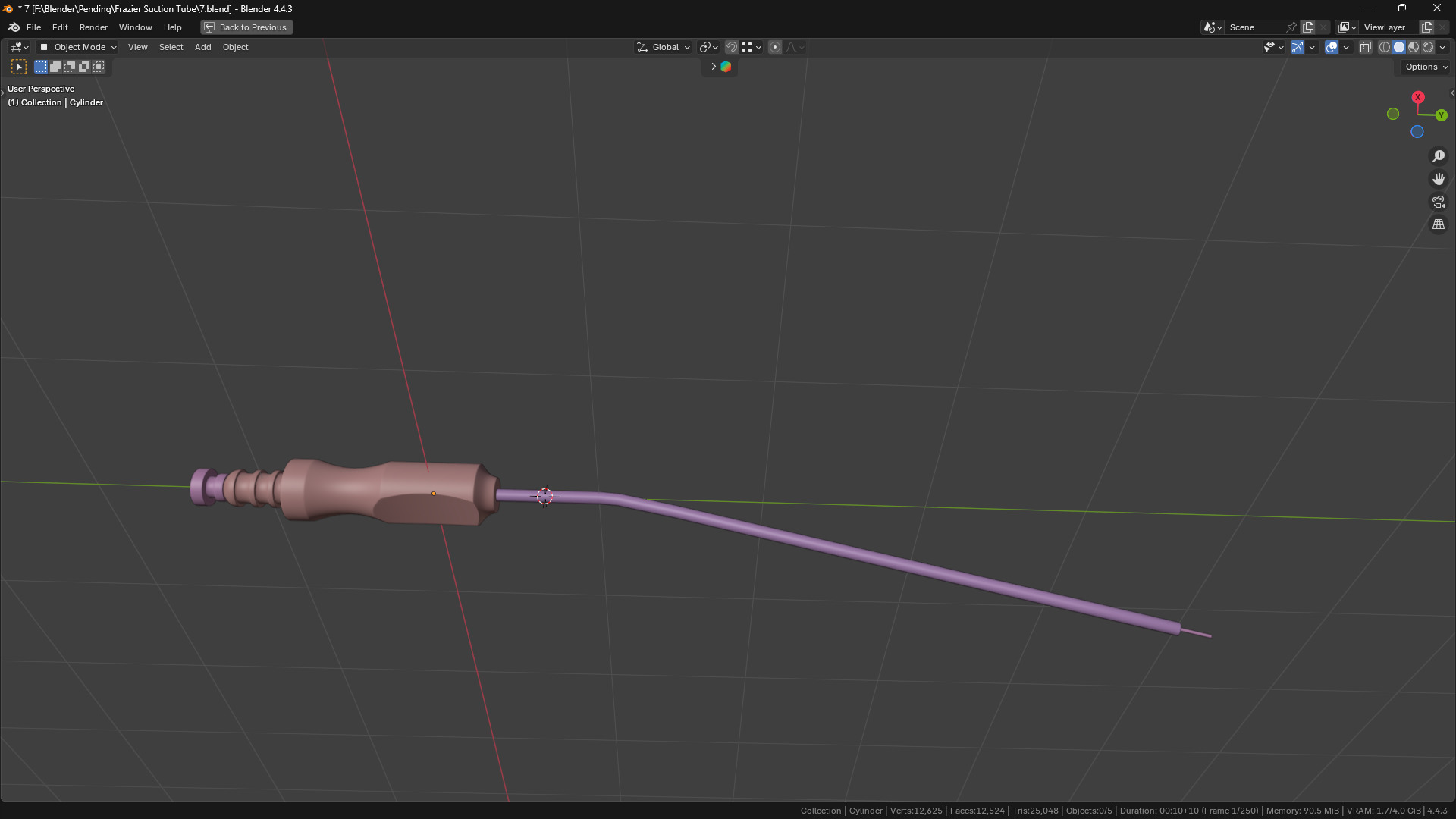The height and width of the screenshot is (819, 1456).
Task: Toggle proportional editing
Action: tap(775, 47)
